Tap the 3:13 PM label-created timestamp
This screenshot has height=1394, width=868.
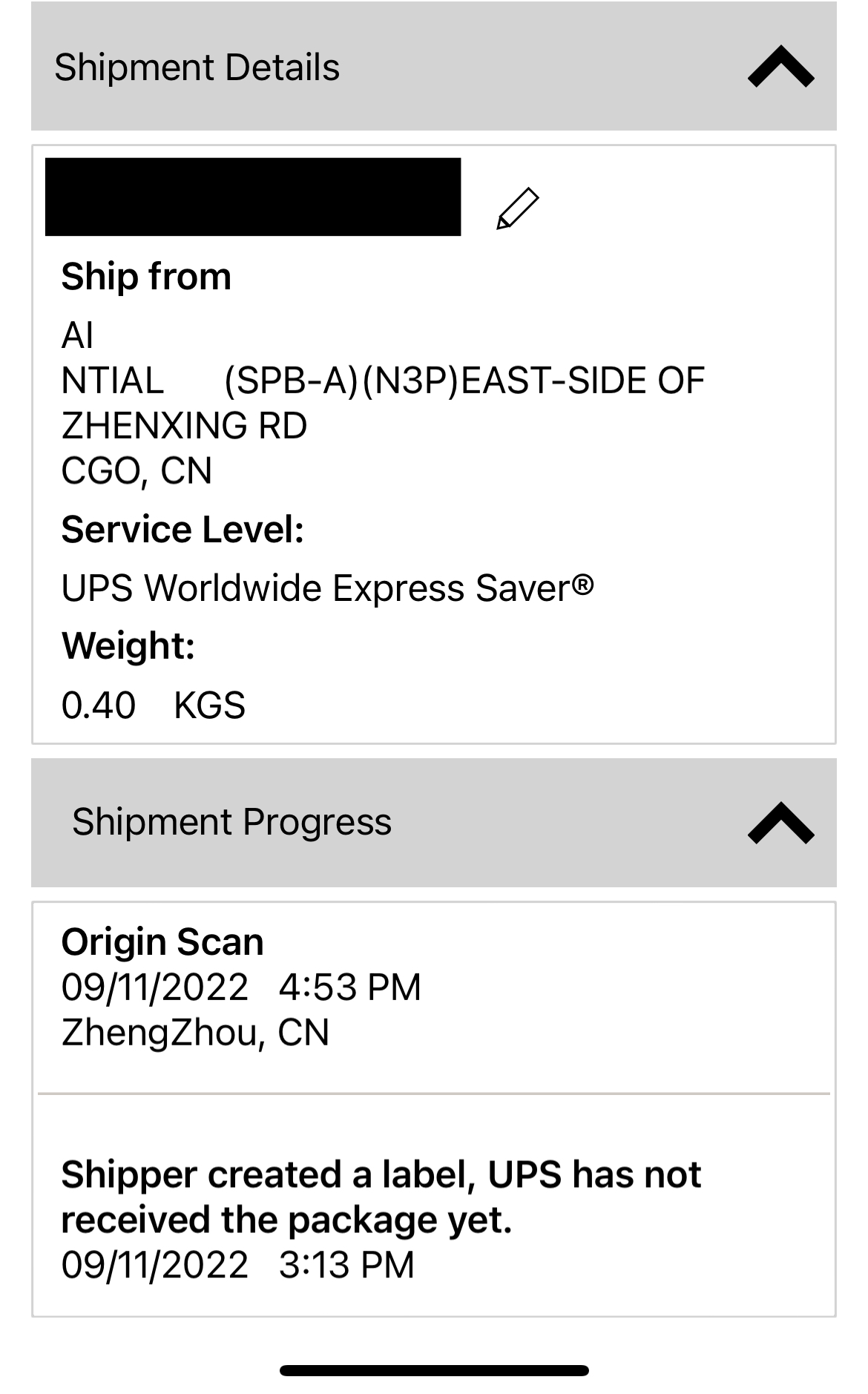click(x=346, y=1265)
